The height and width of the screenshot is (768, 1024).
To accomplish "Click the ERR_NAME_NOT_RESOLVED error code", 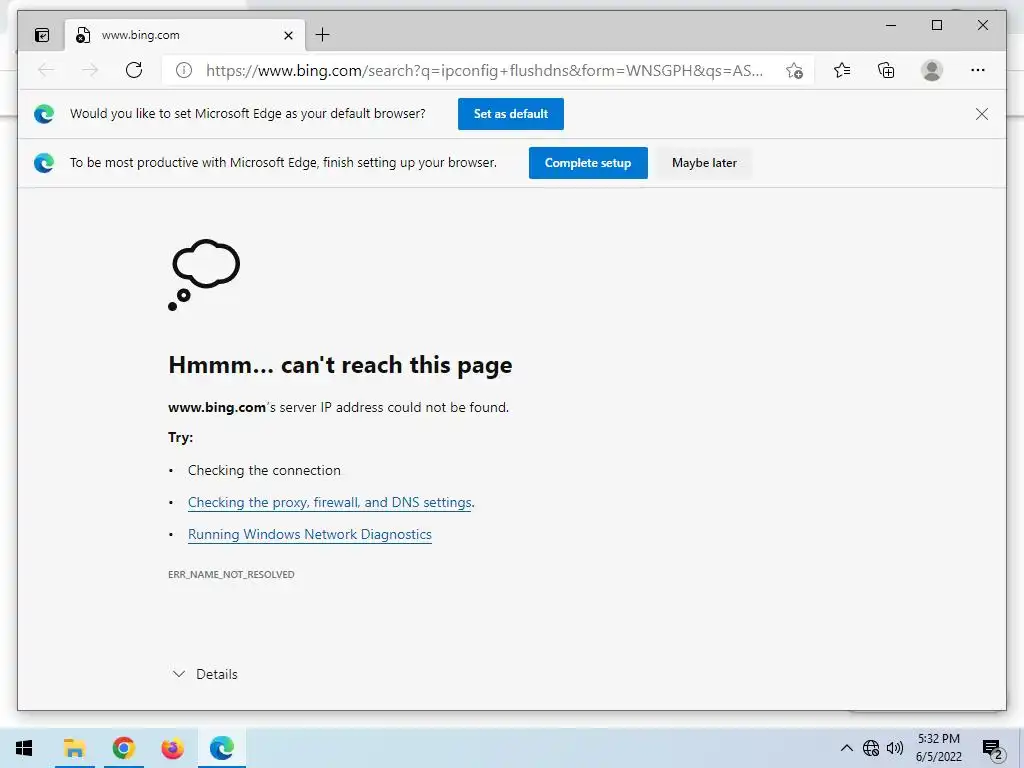I will click(x=231, y=575).
